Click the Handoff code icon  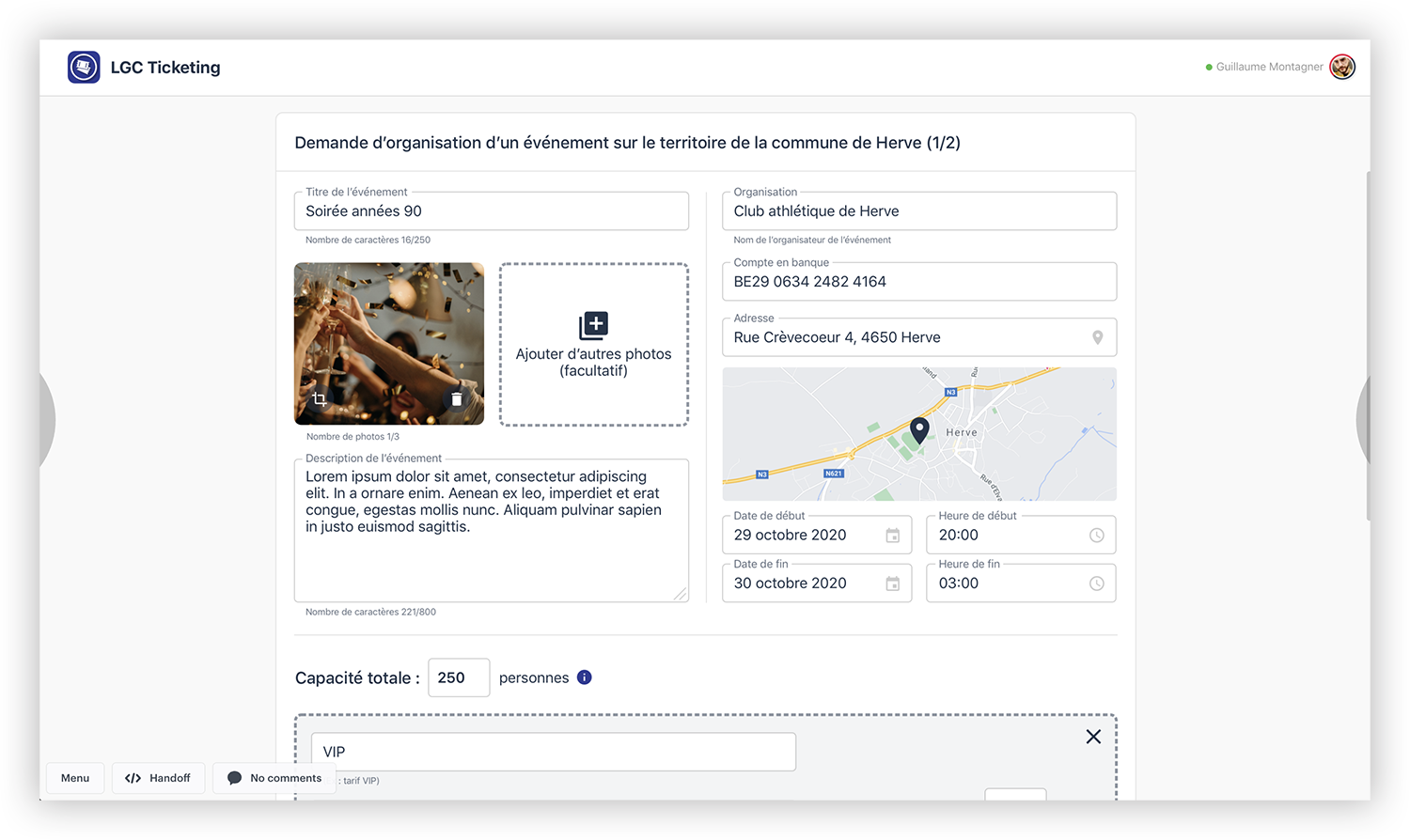(x=133, y=778)
